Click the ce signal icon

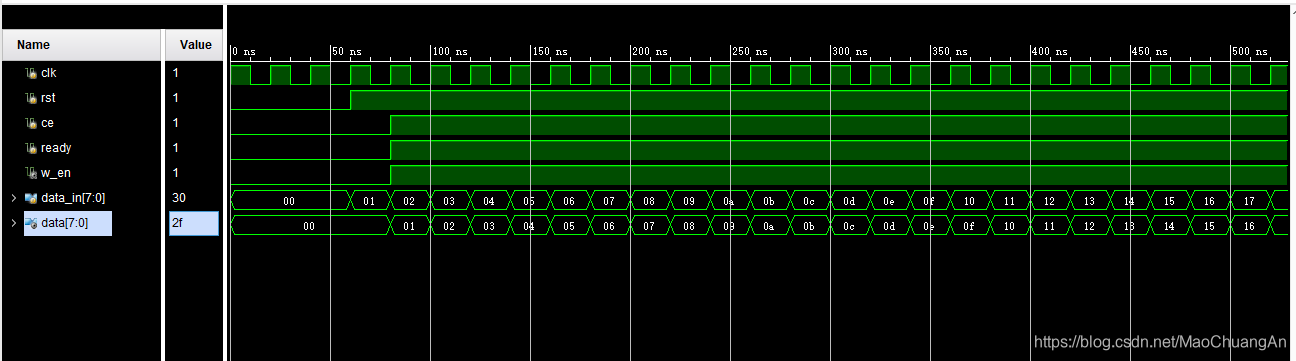30,123
